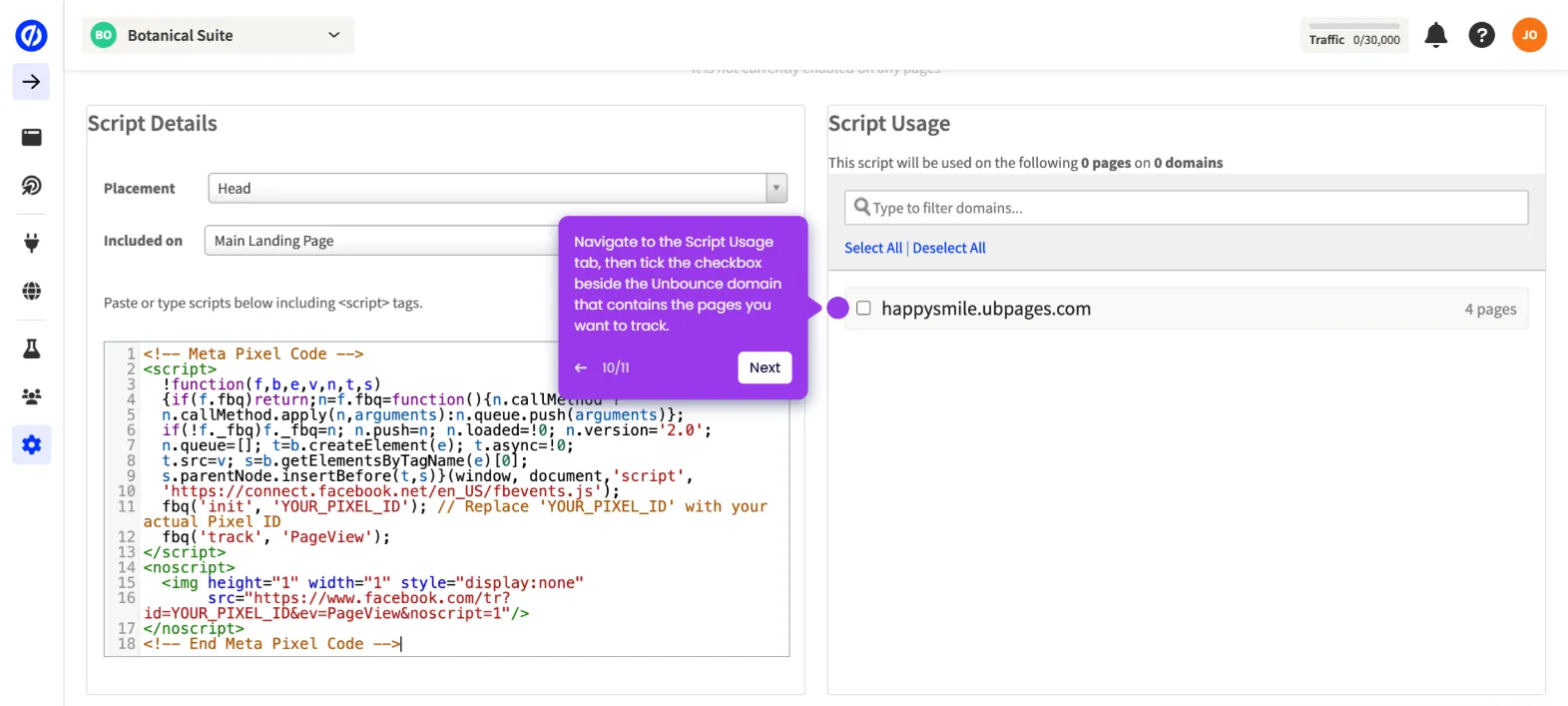The height and width of the screenshot is (706, 1568).
Task: Open the Botanical Suite account dropdown
Action: click(218, 35)
